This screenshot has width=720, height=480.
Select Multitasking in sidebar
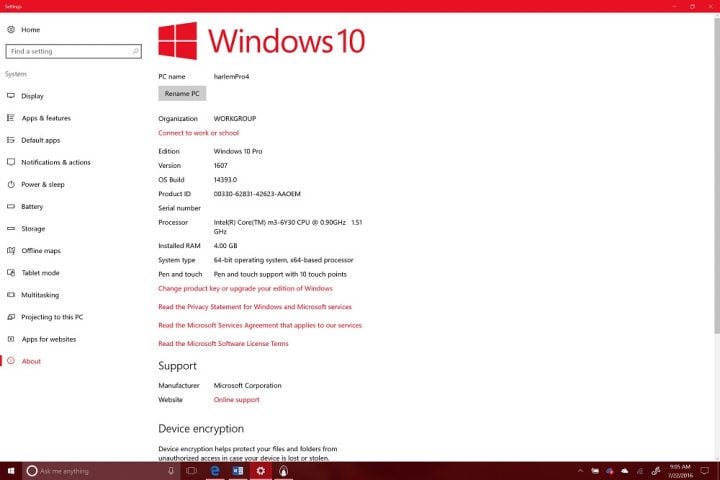[40, 294]
